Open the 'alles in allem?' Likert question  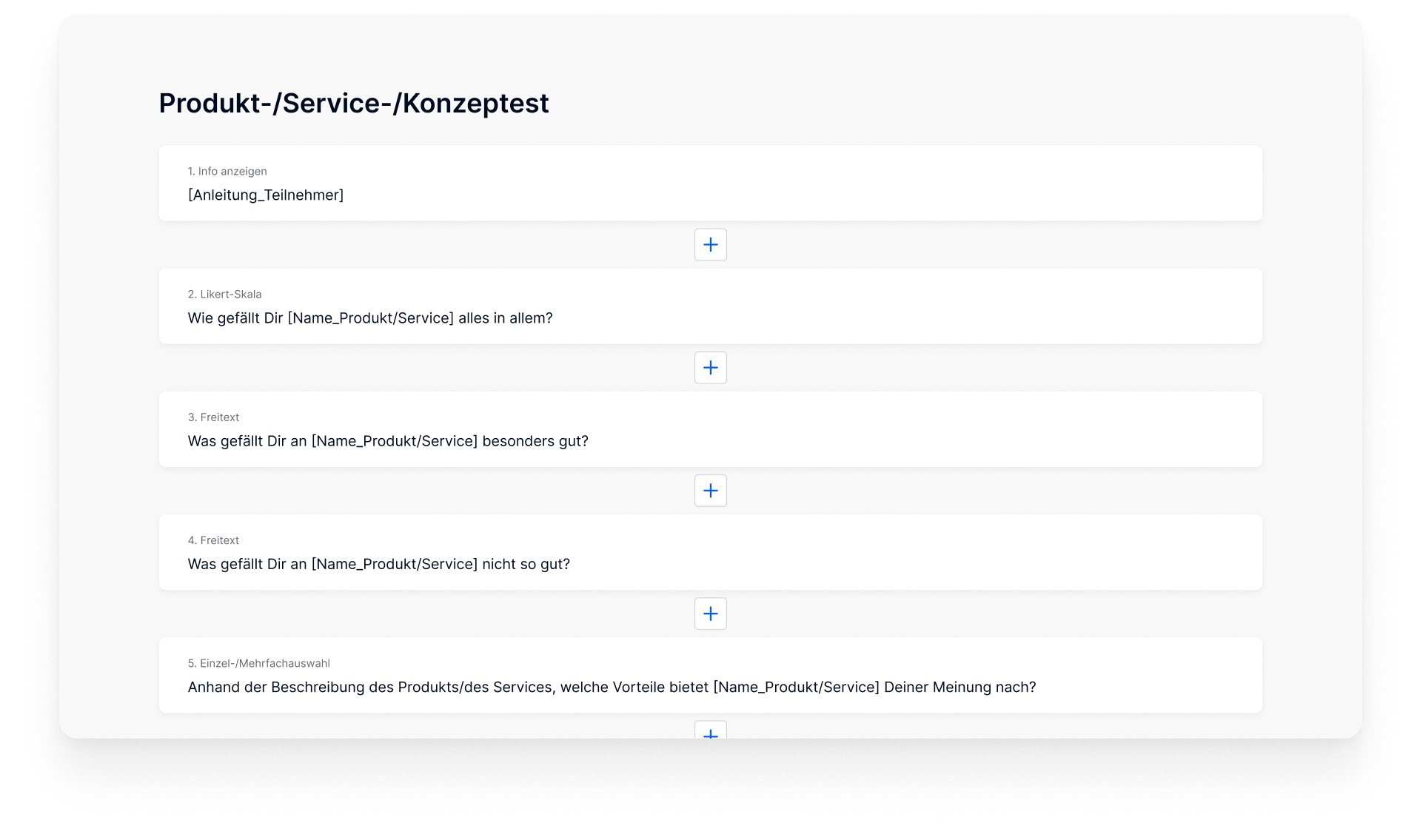369,317
